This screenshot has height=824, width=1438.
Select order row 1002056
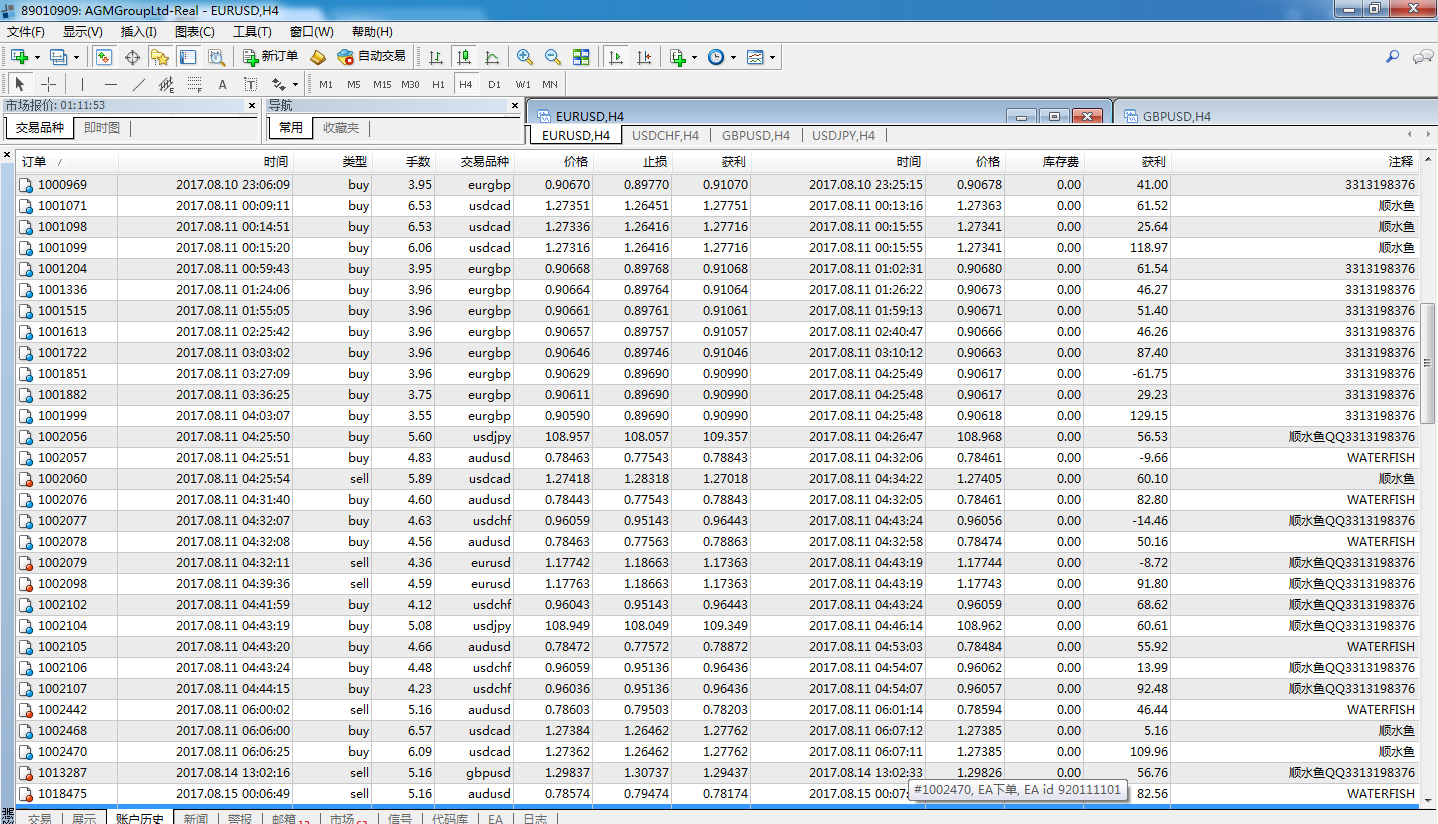click(718, 436)
